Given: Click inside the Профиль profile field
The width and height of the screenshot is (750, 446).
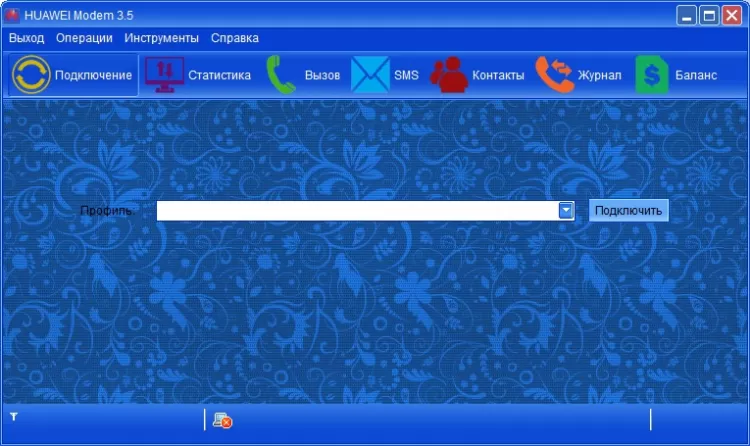Looking at the screenshot, I should point(355,210).
